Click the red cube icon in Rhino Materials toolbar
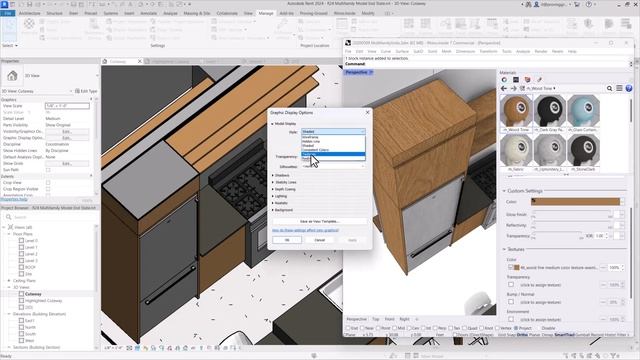 [527, 80]
